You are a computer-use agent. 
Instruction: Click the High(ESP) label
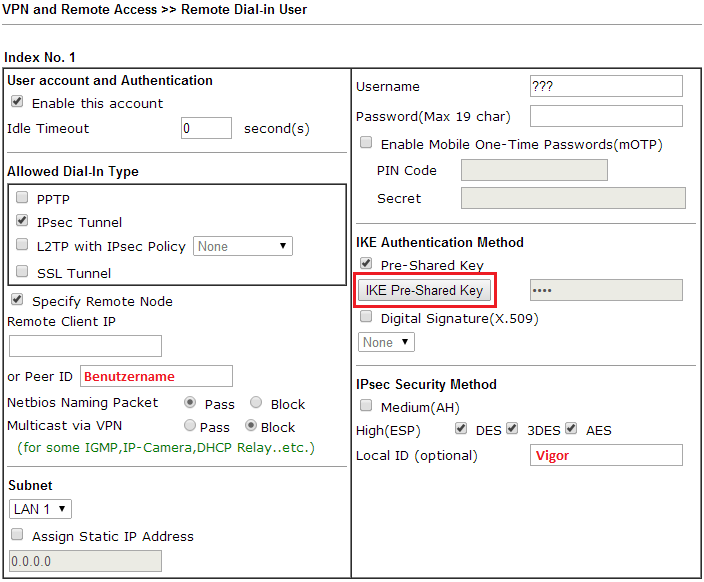(x=388, y=431)
